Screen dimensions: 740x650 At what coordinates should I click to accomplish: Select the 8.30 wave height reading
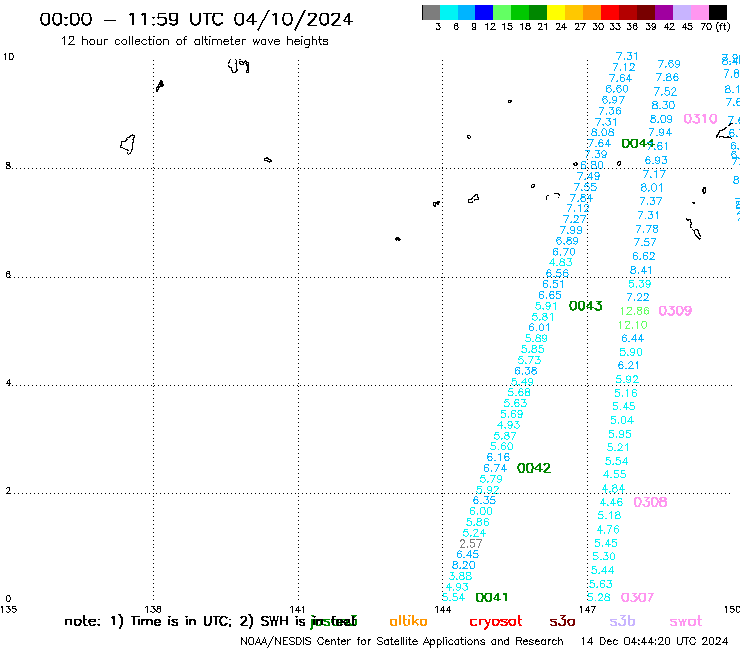tap(663, 105)
